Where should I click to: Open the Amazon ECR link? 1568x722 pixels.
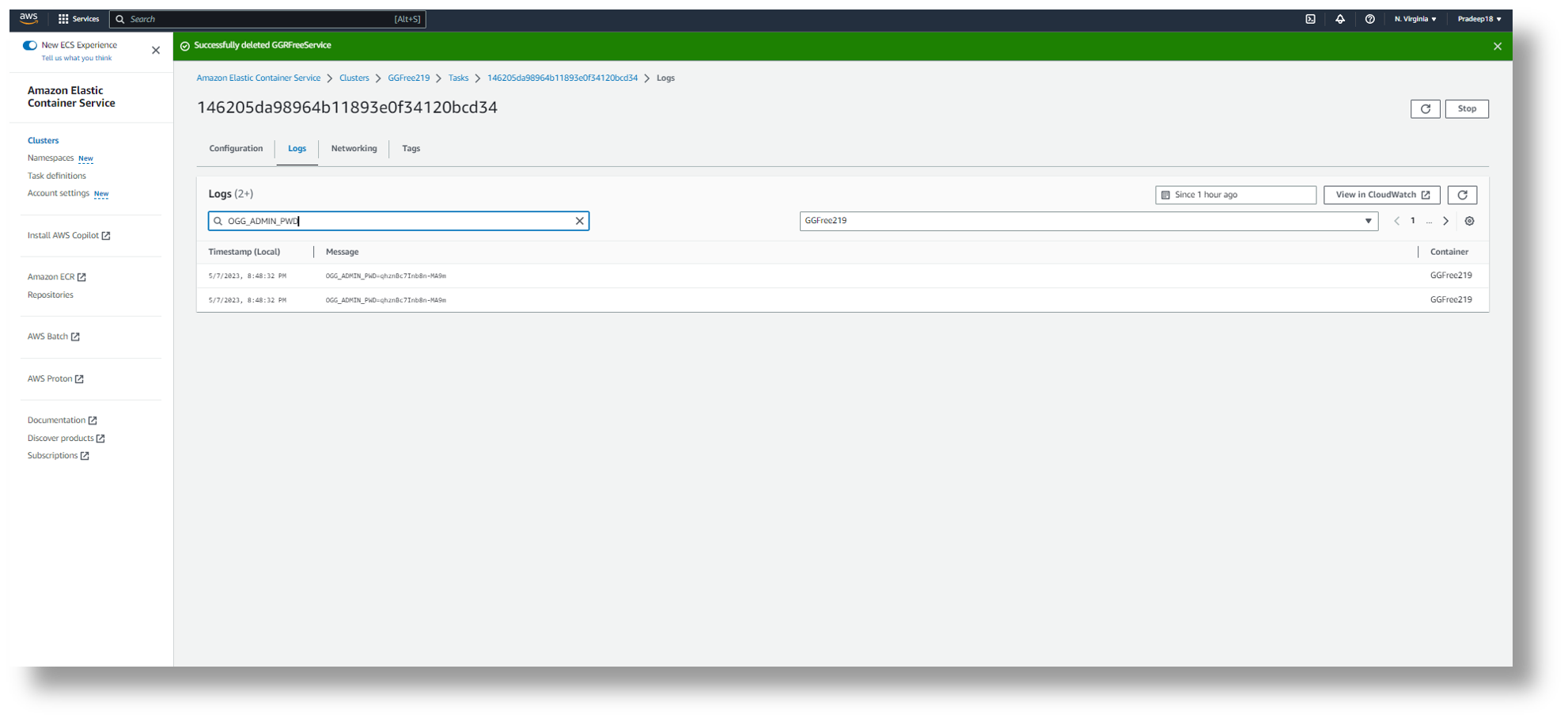pyautogui.click(x=56, y=277)
